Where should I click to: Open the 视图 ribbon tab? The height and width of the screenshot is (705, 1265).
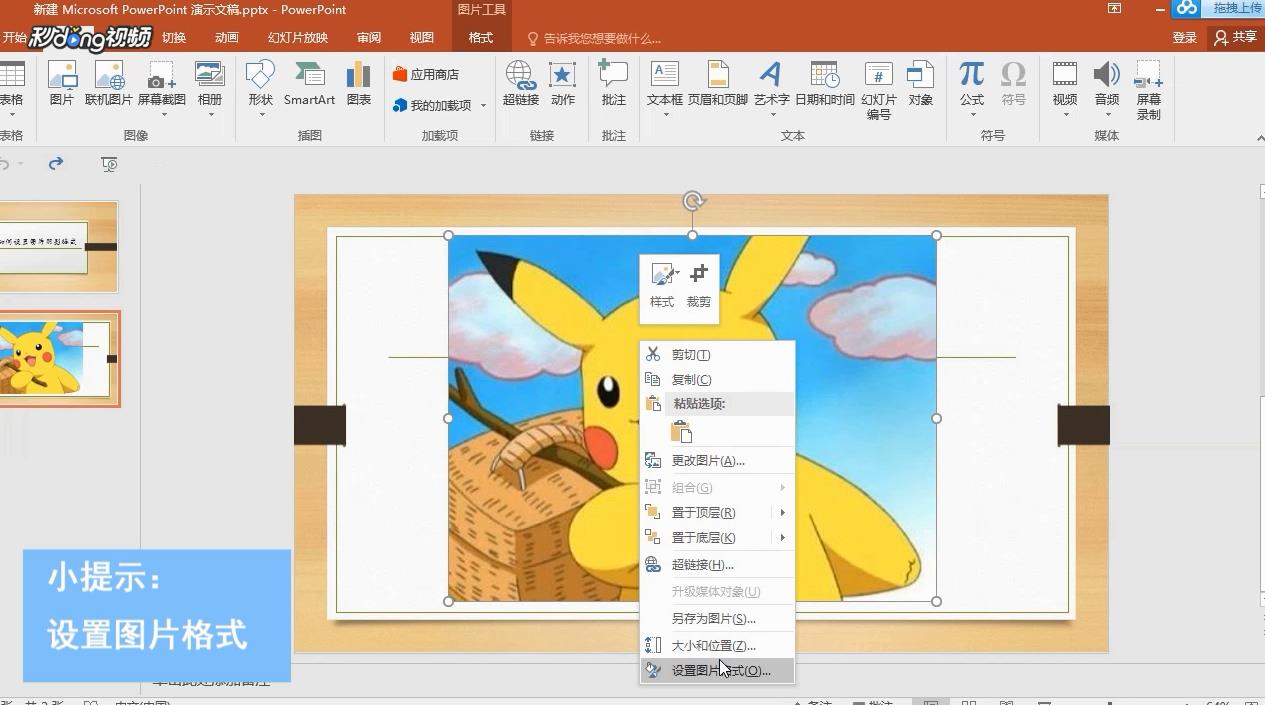[x=422, y=38]
